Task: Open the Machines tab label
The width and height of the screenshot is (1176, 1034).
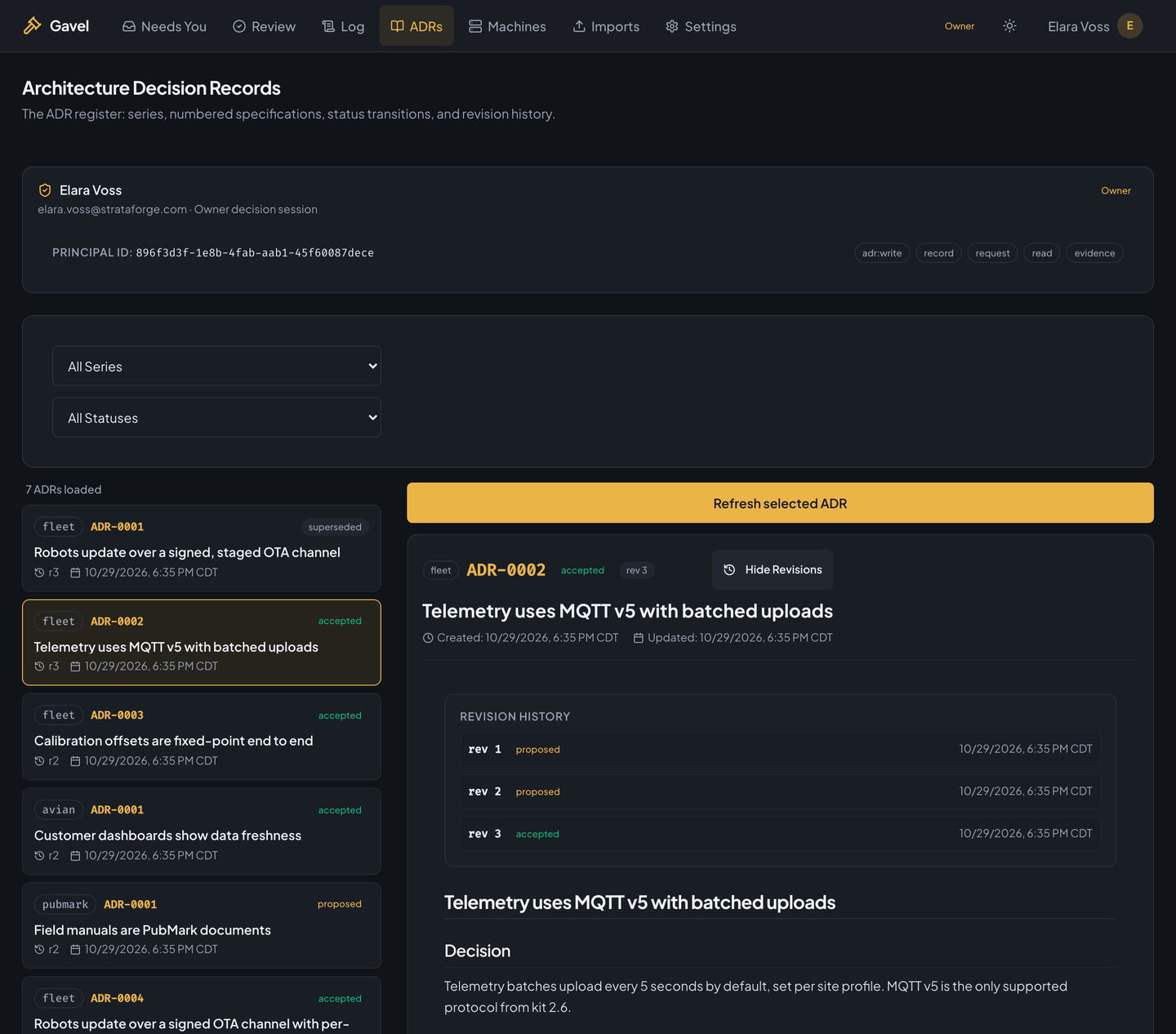Action: [x=517, y=27]
